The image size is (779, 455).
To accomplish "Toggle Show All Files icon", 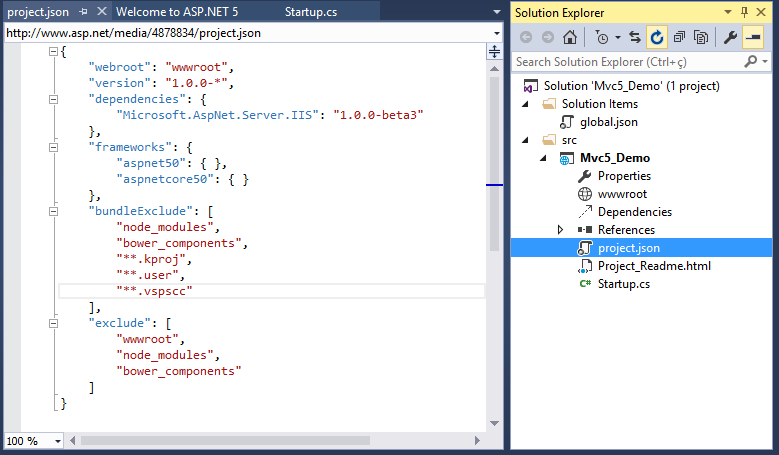I will [x=701, y=37].
